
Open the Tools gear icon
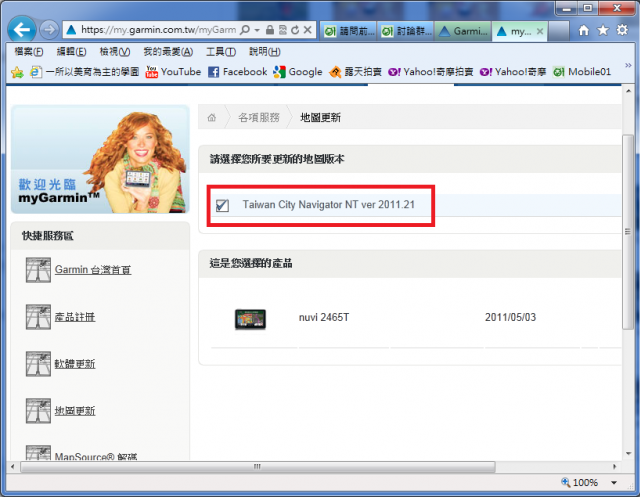tap(622, 29)
